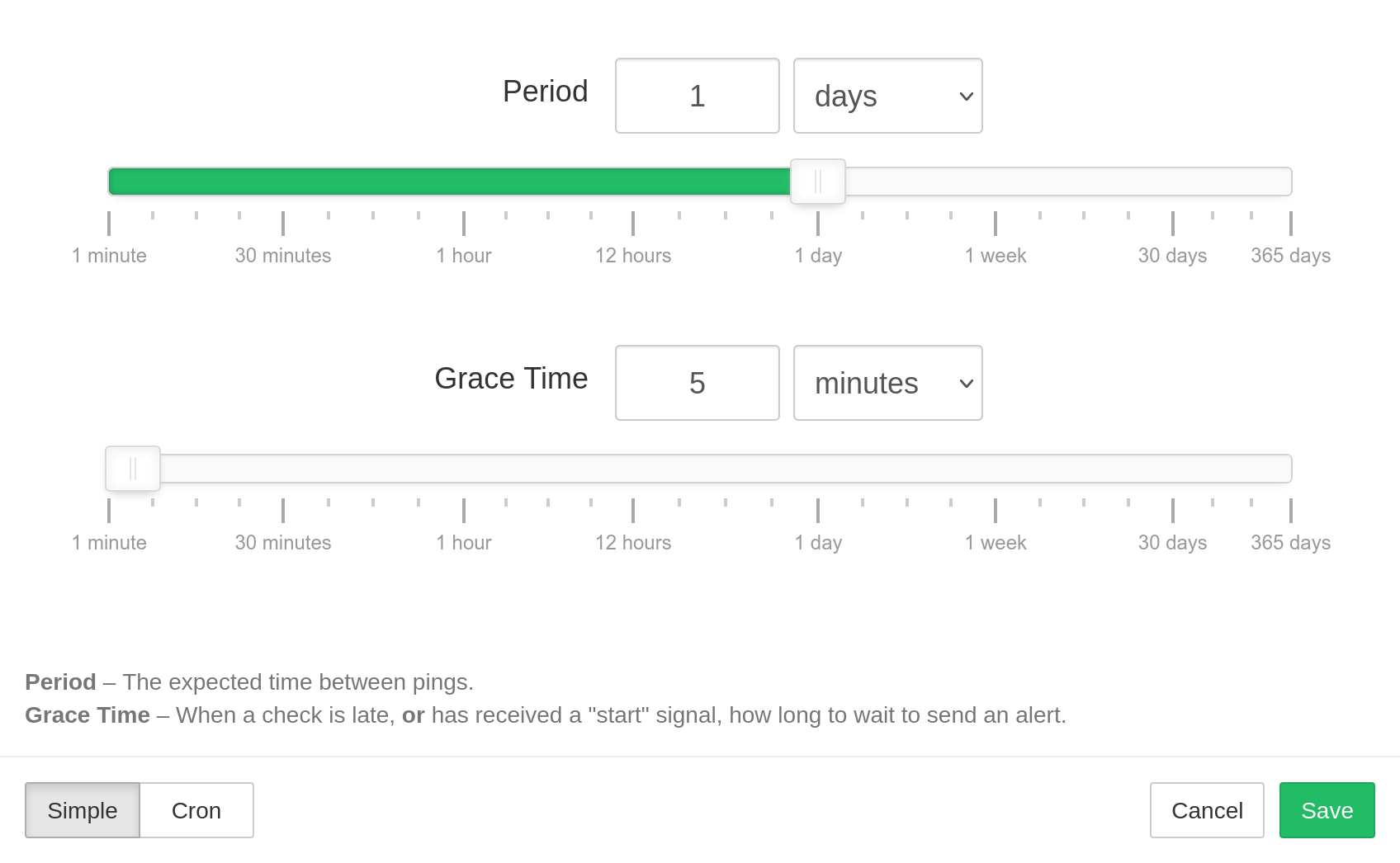This screenshot has width=1400, height=863.
Task: Switch to the Cron schedule mode
Action: point(196,810)
